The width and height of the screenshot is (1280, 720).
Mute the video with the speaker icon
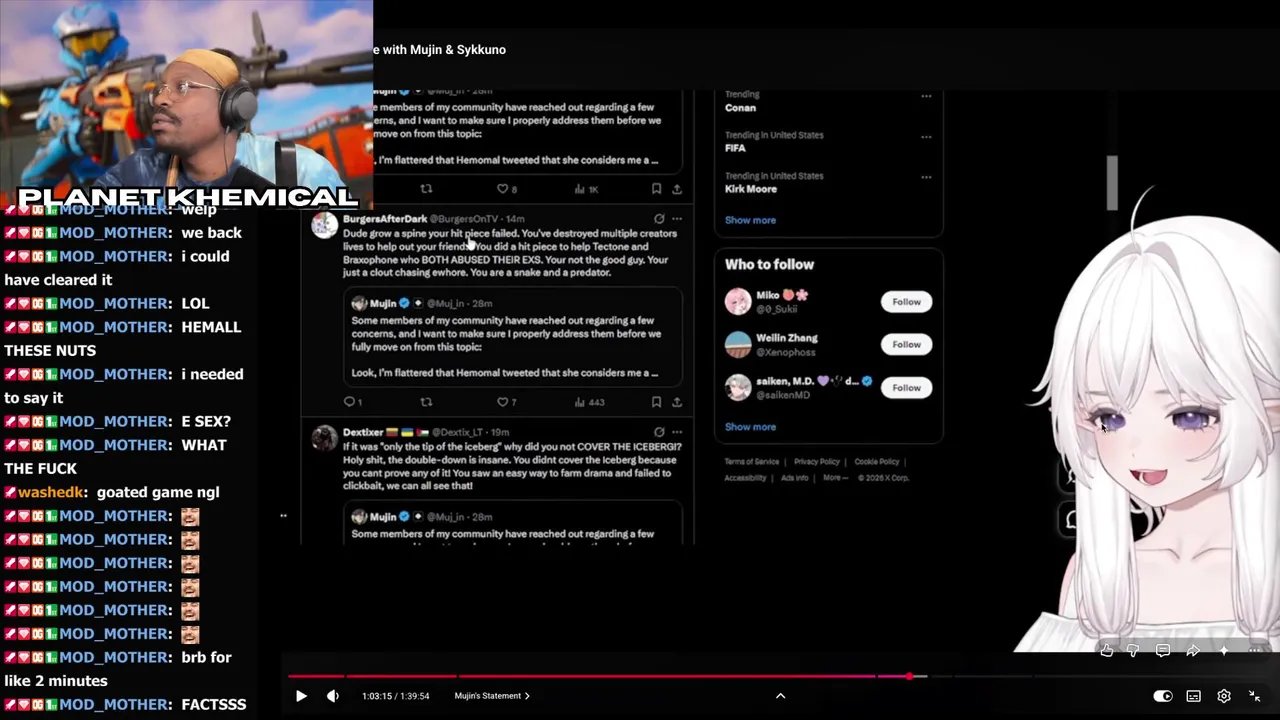[x=333, y=696]
